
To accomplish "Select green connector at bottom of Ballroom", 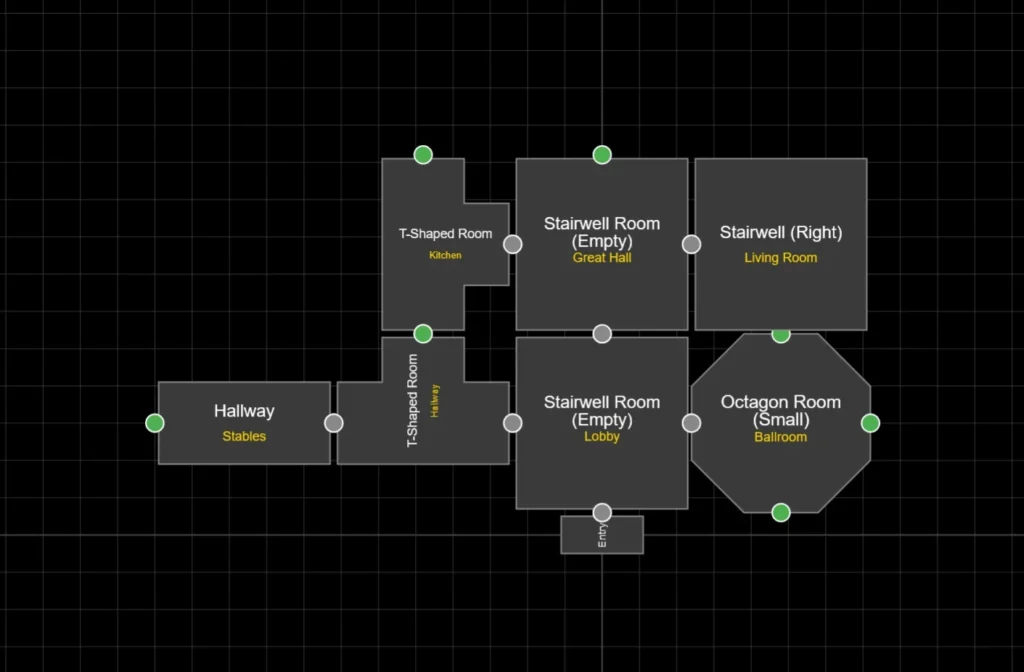I will [x=781, y=513].
